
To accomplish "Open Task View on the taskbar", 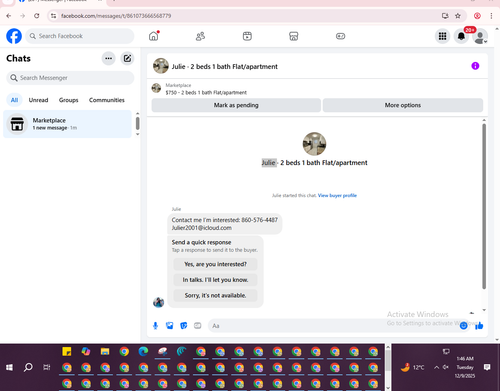I will [x=47, y=367].
